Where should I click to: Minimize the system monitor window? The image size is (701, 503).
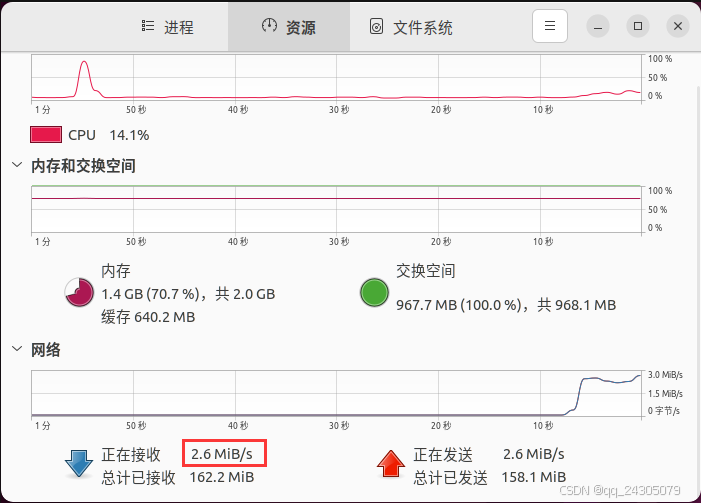click(598, 26)
